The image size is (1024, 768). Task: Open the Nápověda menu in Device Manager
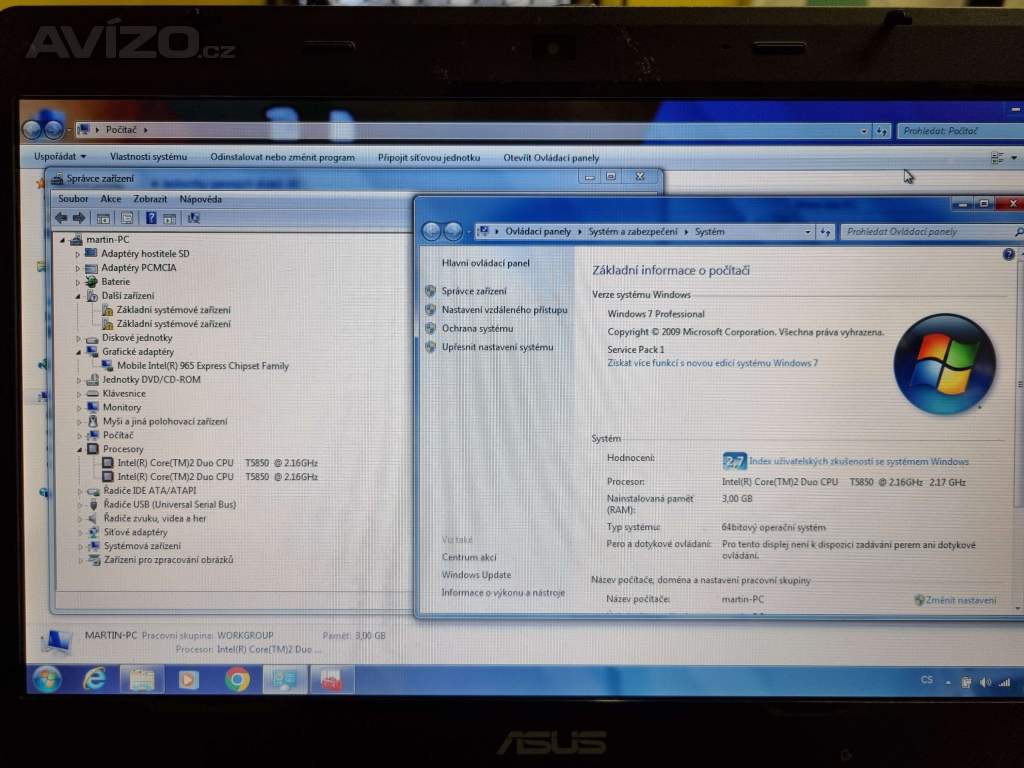pyautogui.click(x=200, y=199)
